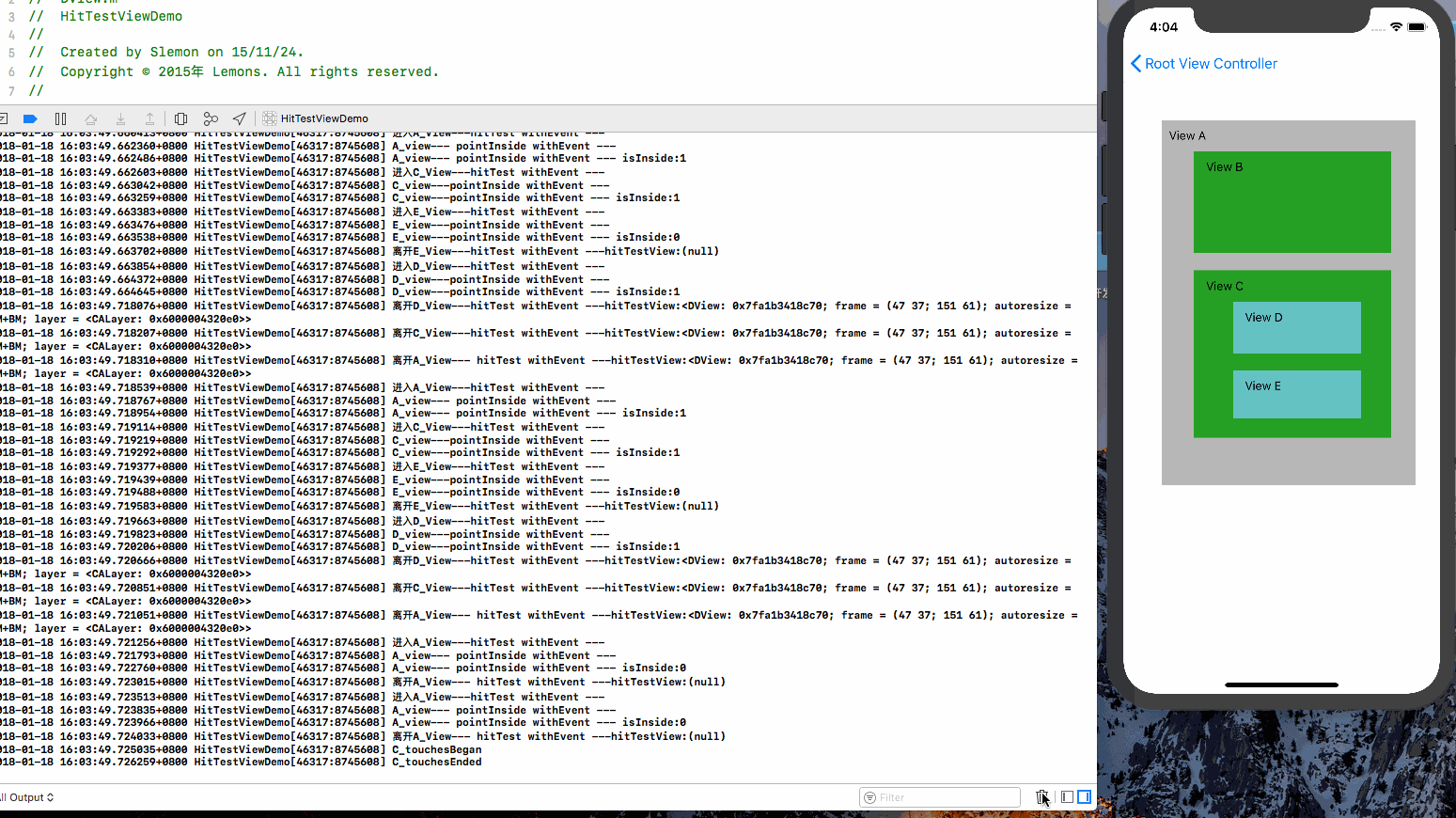Click the Step Into debug button
The image size is (1456, 818).
coord(120,118)
